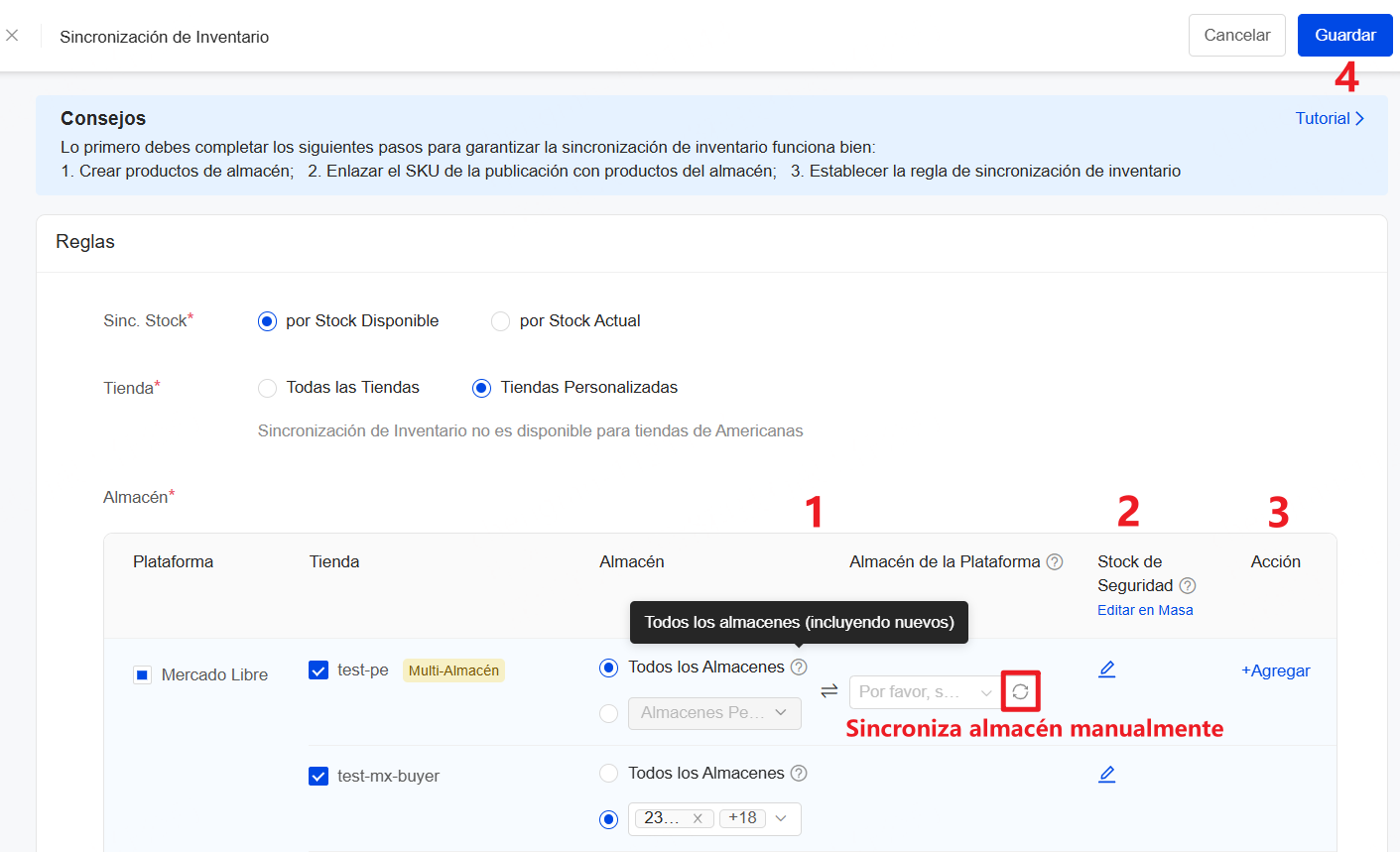Click the help icon beside Almacén de la Plataforma
This screenshot has width=1400, height=852.
coord(1055,561)
